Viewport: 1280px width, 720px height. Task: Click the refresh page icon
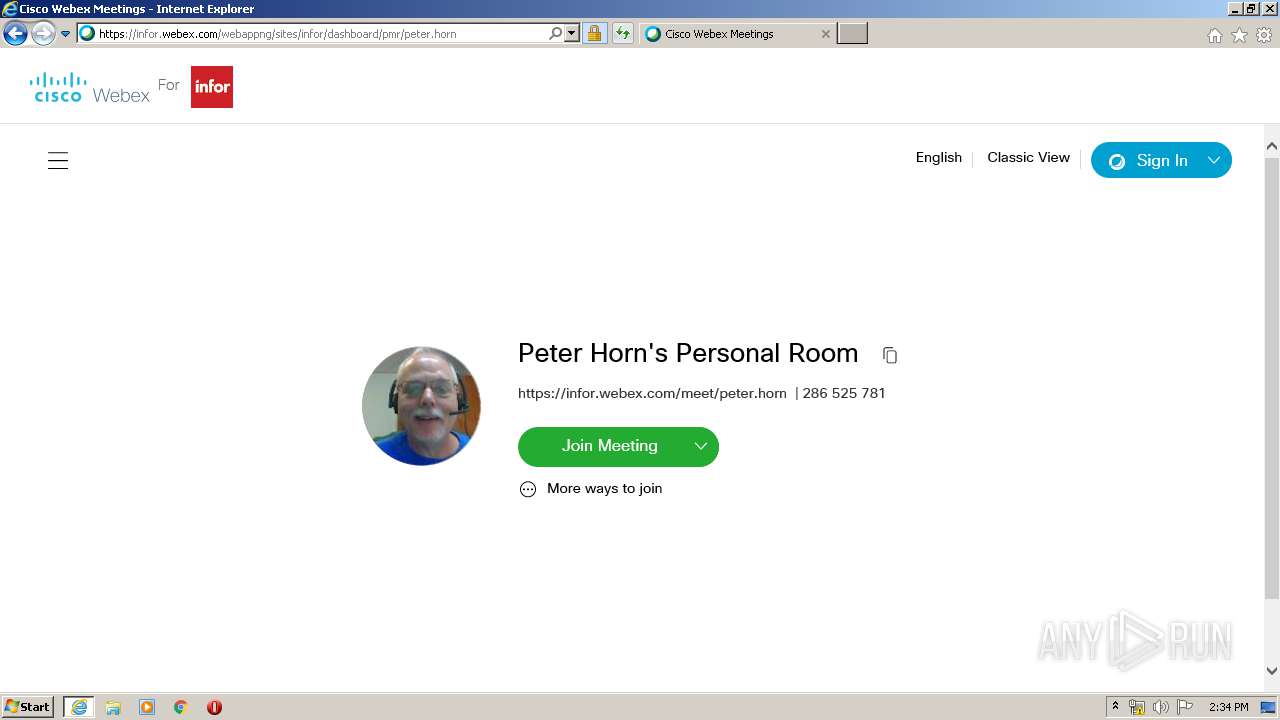coord(623,34)
